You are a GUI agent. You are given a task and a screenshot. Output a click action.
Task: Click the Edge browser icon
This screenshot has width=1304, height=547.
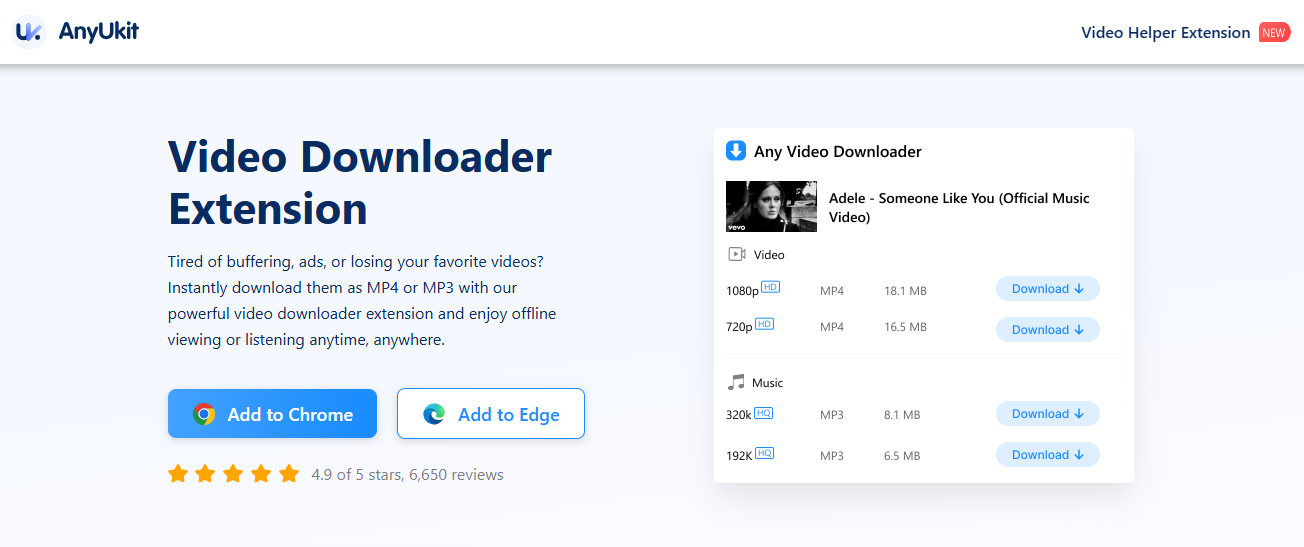coord(434,414)
